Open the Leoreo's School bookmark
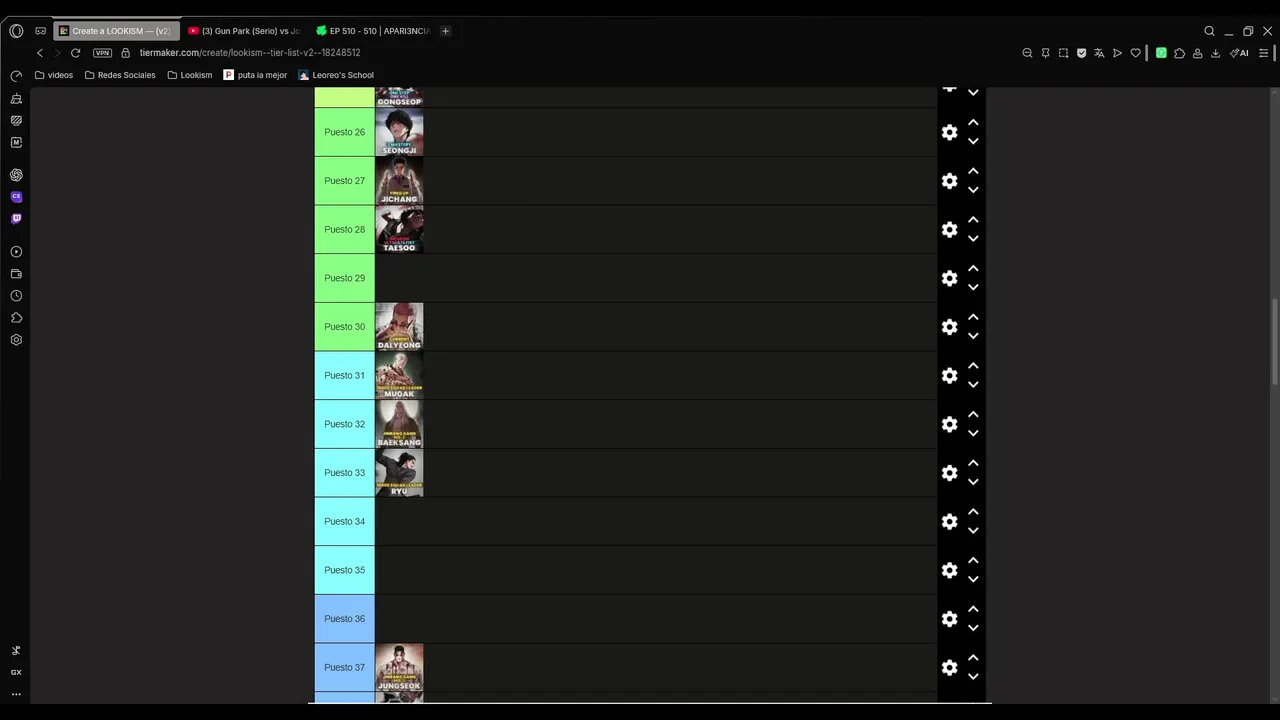Screen dimensions: 1280x720 click(336, 75)
